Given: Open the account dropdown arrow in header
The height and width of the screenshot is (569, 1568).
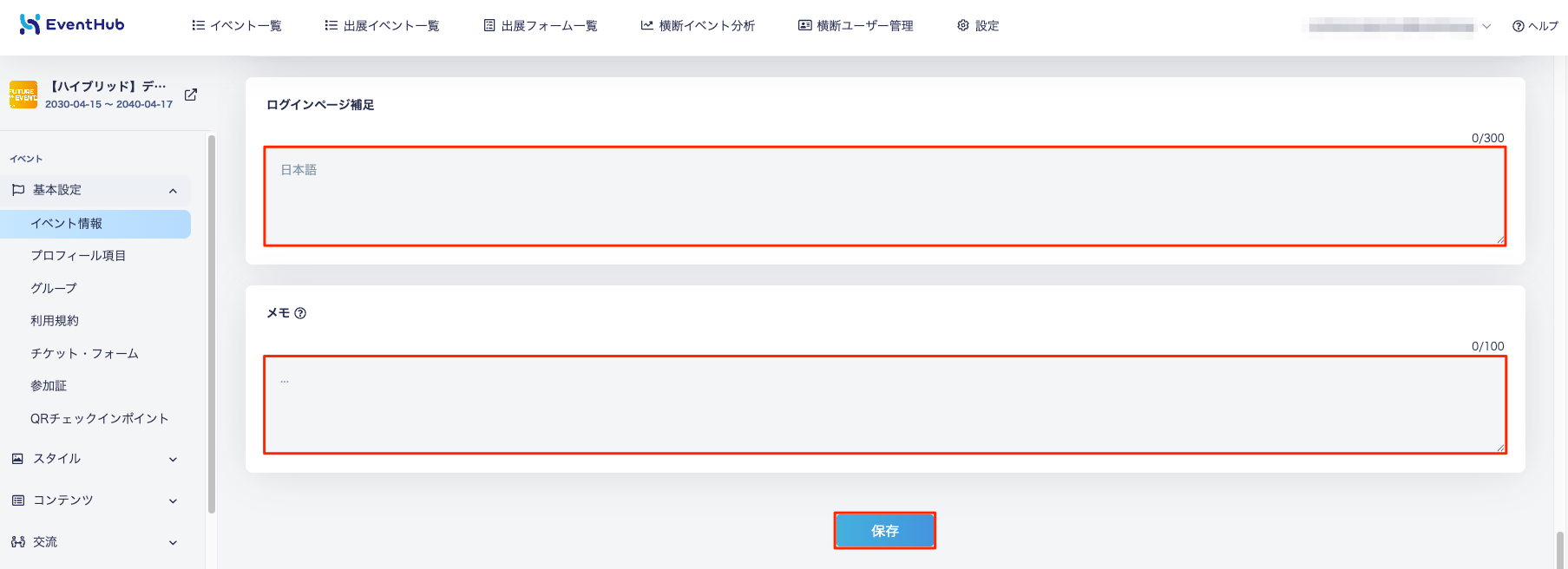Looking at the screenshot, I should click(x=1486, y=26).
